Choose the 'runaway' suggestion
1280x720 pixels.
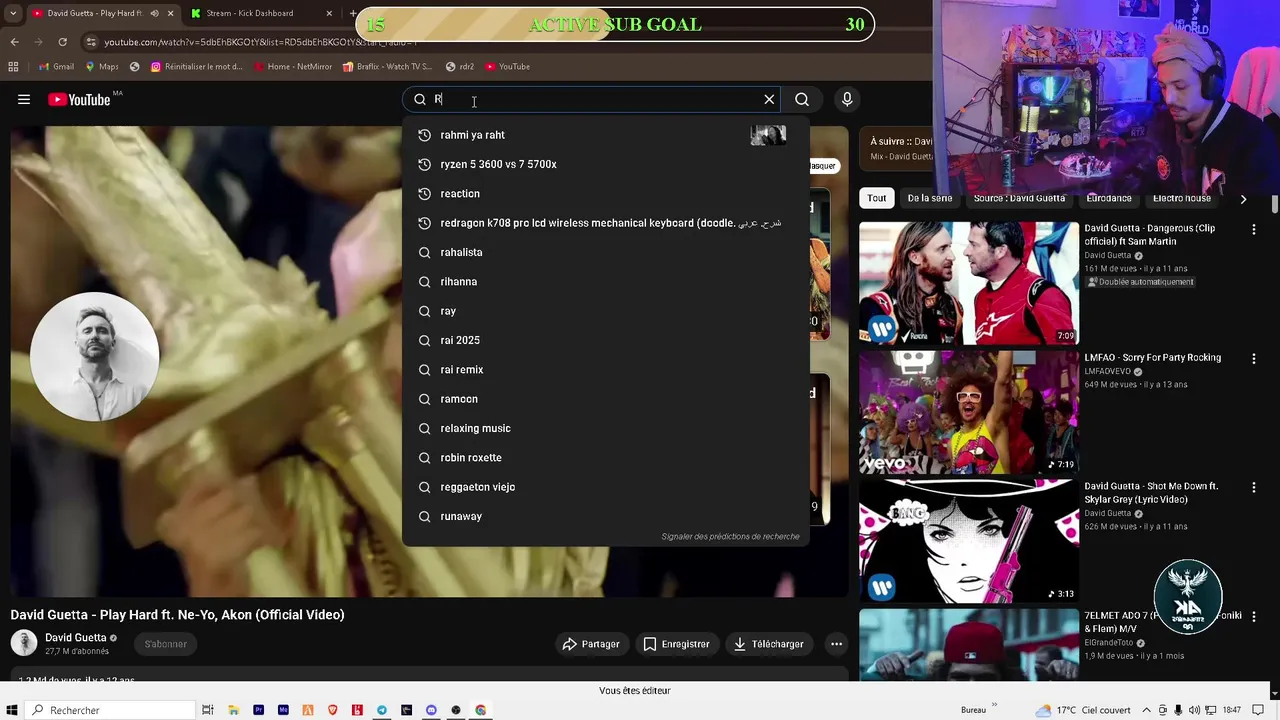point(605,516)
